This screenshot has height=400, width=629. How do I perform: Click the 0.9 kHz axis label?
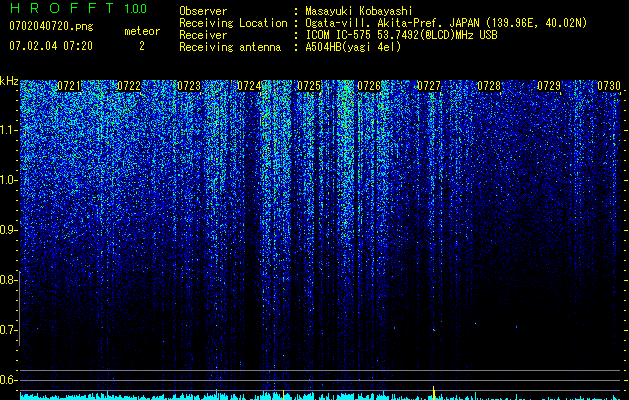[x=7, y=230]
